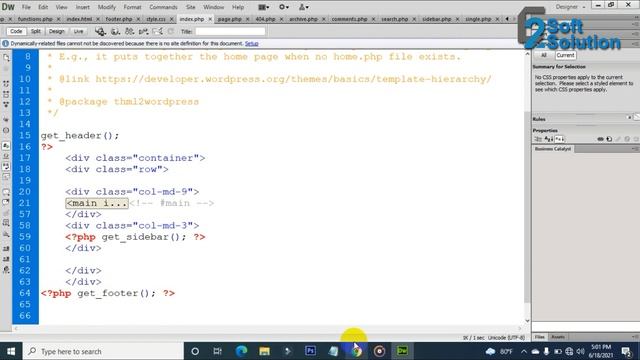Image resolution: width=640 pixels, height=360 pixels.
Task: Open Microsoft Edge from the taskbar
Action: [x=241, y=351]
